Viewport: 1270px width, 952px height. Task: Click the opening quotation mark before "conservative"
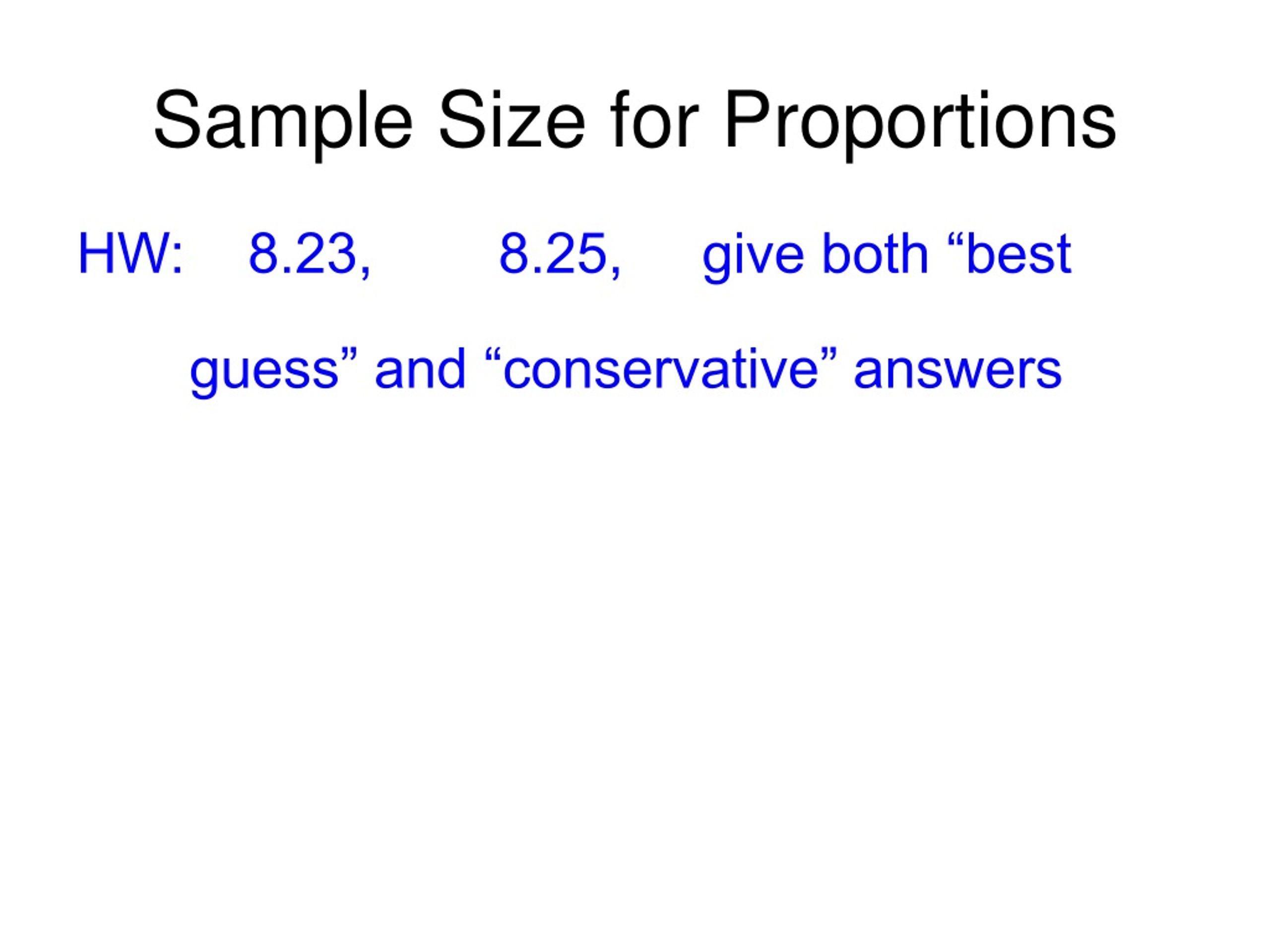tap(493, 356)
